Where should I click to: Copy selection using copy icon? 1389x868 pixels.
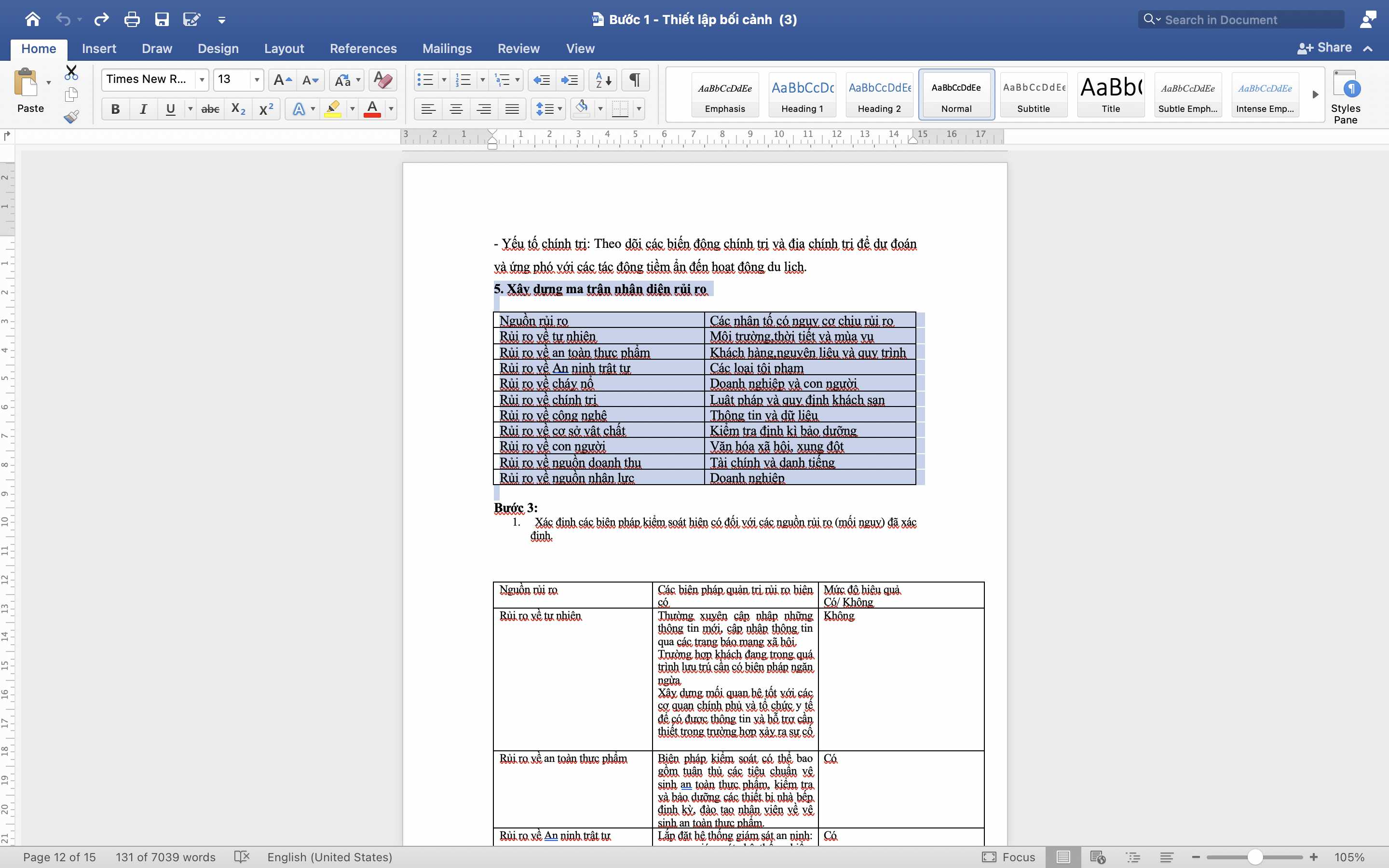71,94
